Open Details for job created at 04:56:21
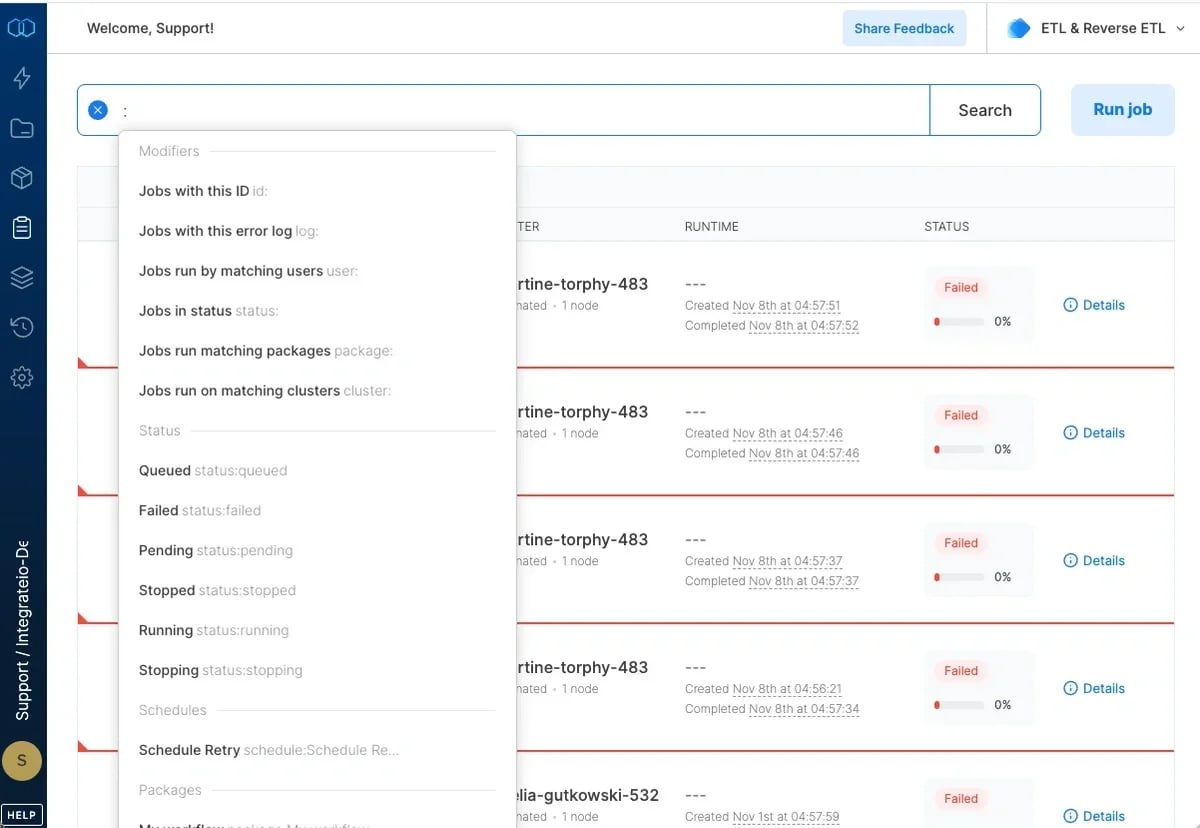Screen dimensions: 1200x828 [1094, 689]
